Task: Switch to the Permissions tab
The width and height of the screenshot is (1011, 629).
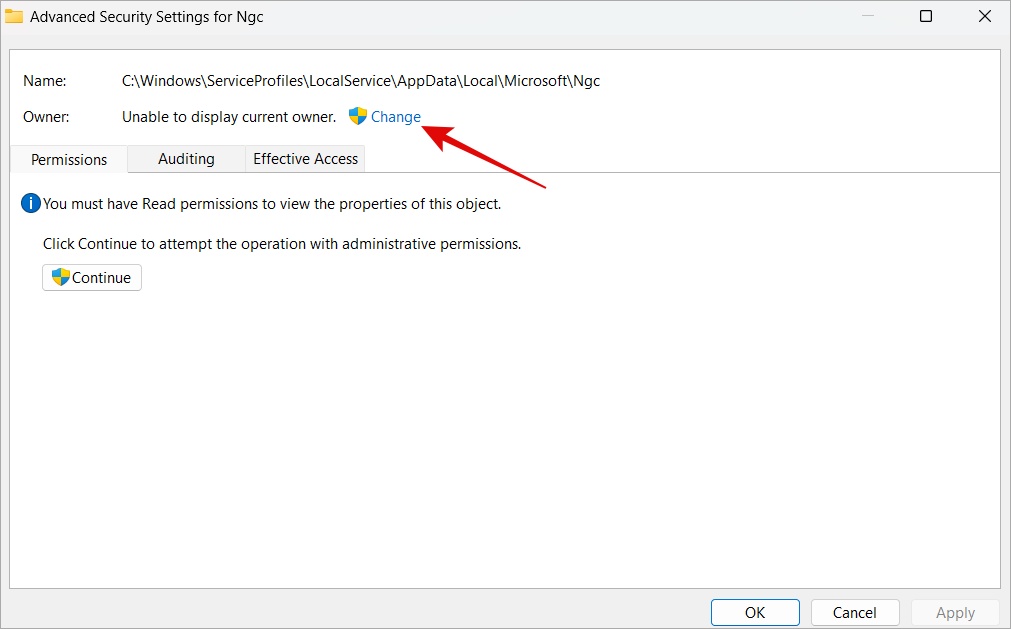Action: tap(69, 159)
